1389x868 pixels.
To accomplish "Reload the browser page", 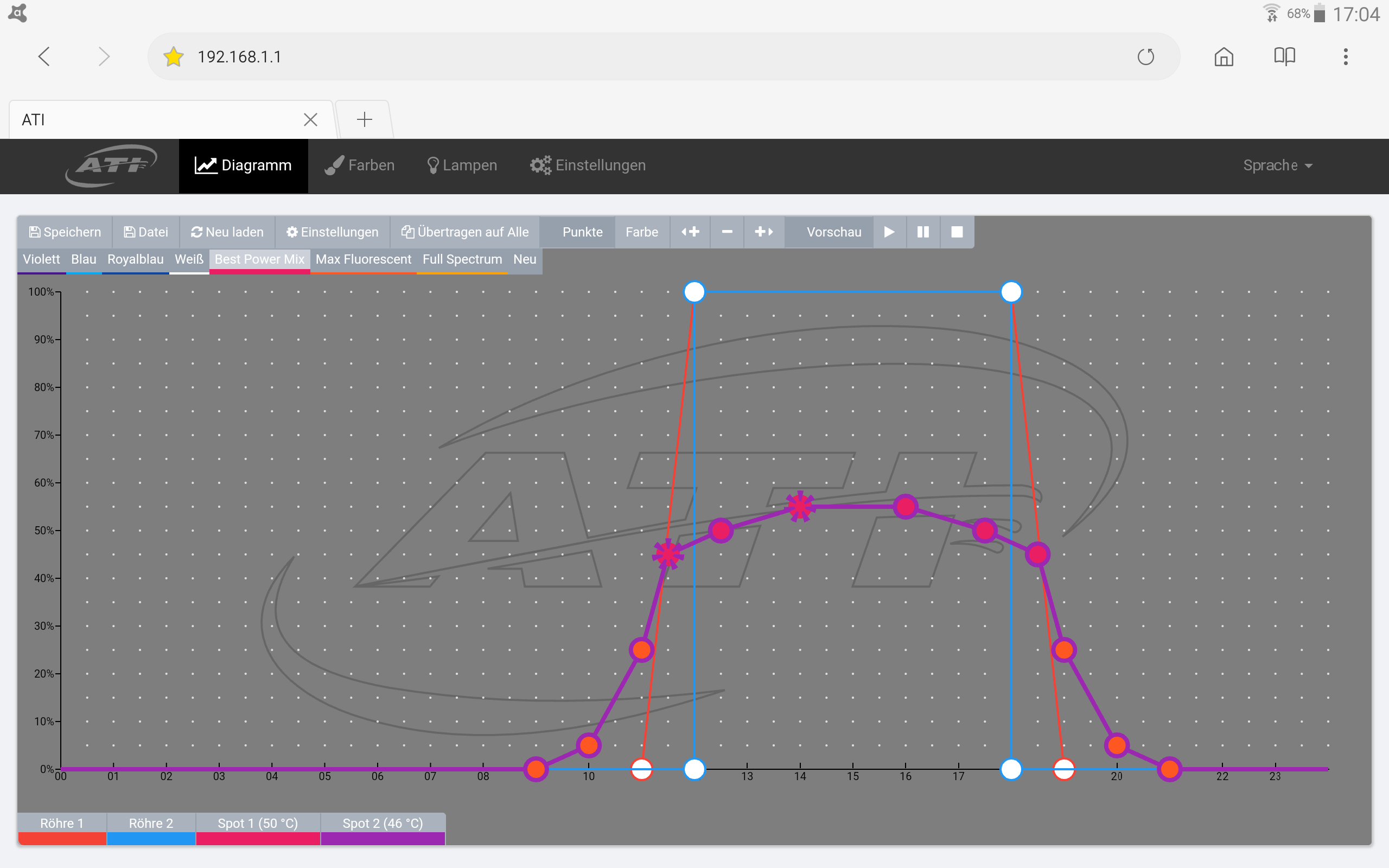I will pyautogui.click(x=1145, y=57).
